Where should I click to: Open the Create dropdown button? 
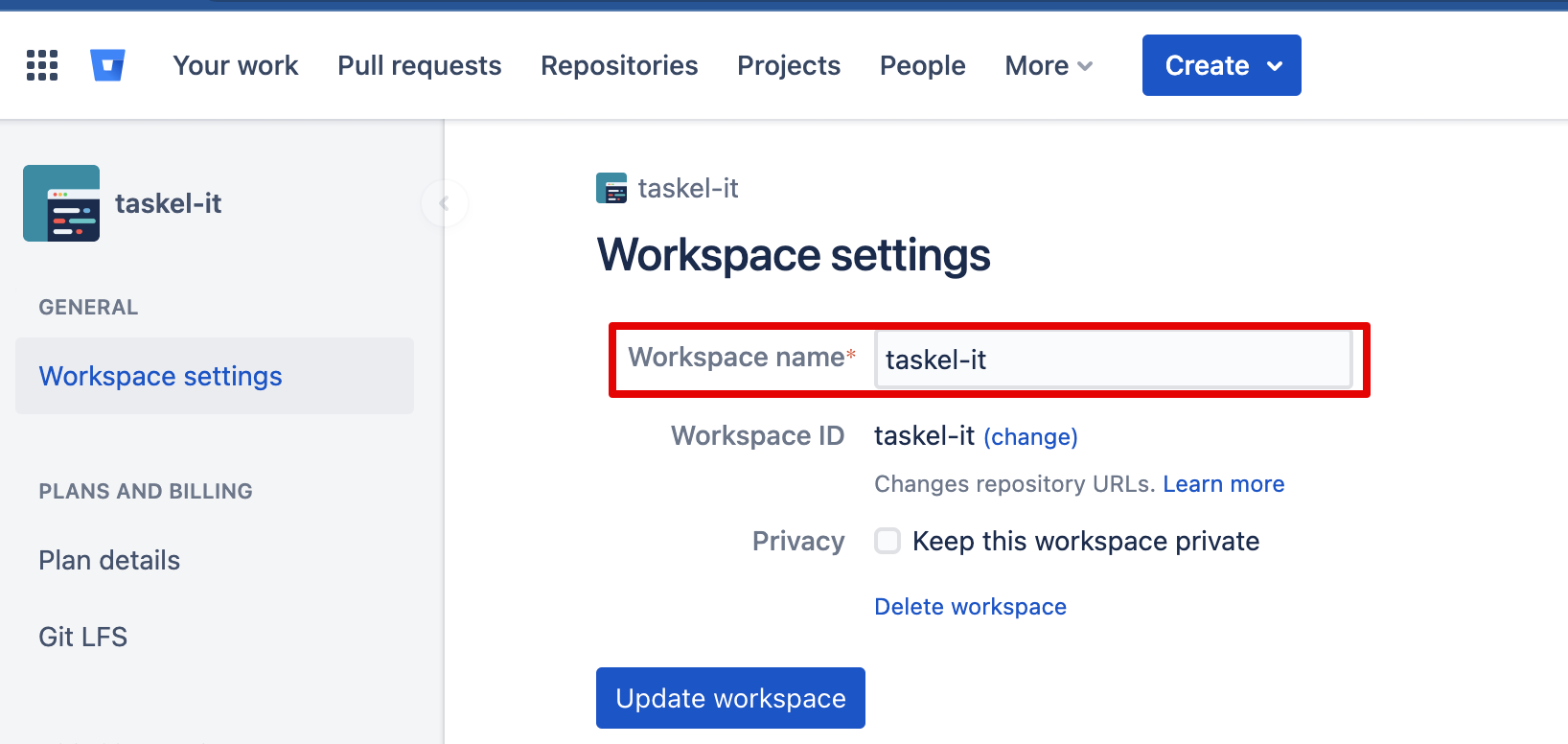(x=1221, y=65)
